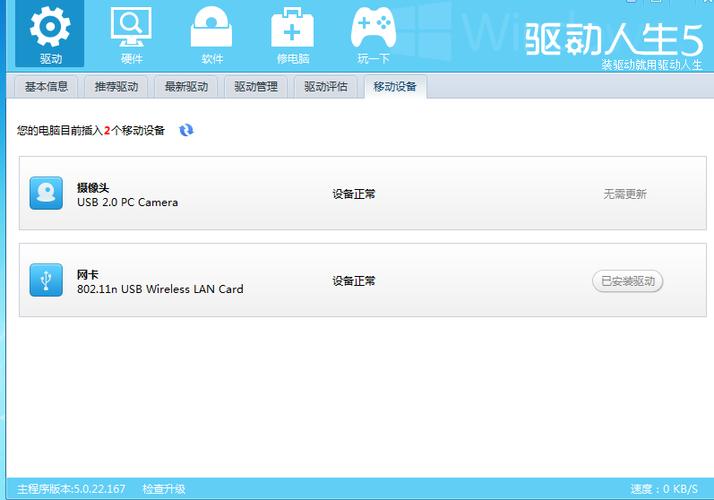Screen dimensions: 714x500
Task: Click 设备正常 status in the 网卡 row
Action: 354,281
